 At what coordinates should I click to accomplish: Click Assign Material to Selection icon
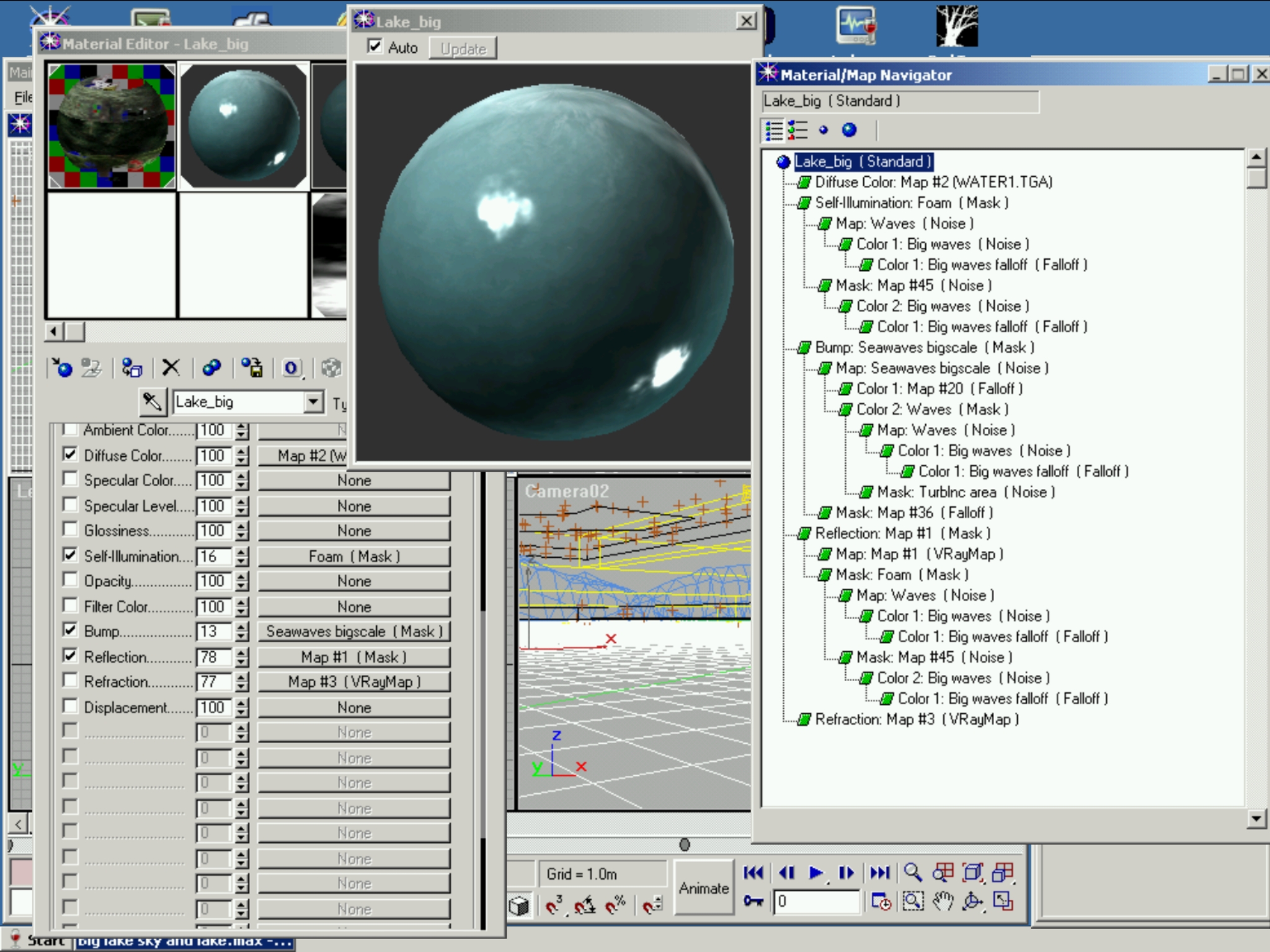point(131,368)
